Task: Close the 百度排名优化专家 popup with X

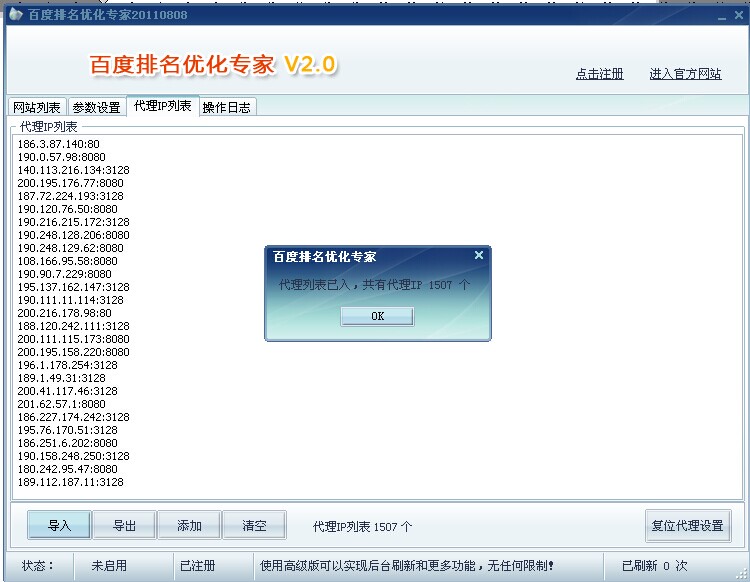Action: pyautogui.click(x=478, y=256)
